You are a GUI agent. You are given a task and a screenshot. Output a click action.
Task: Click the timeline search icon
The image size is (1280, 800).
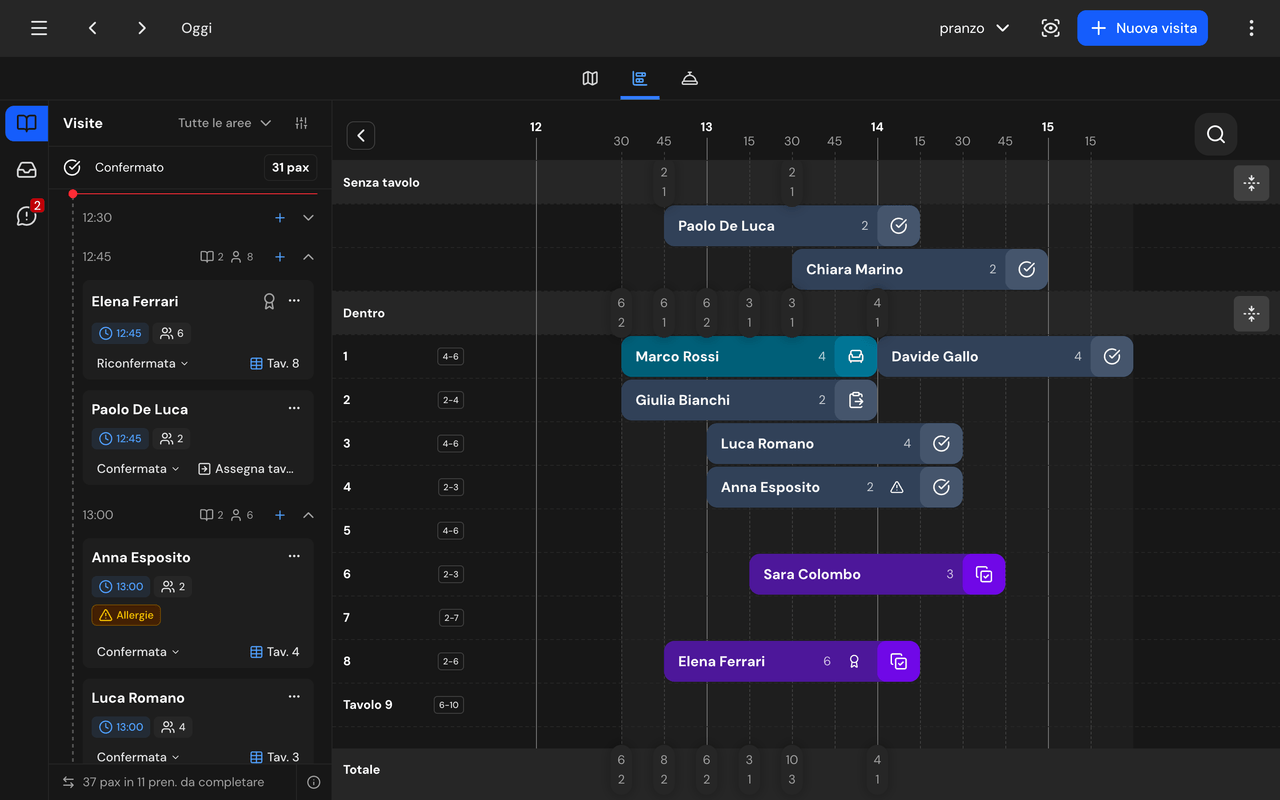1216,134
